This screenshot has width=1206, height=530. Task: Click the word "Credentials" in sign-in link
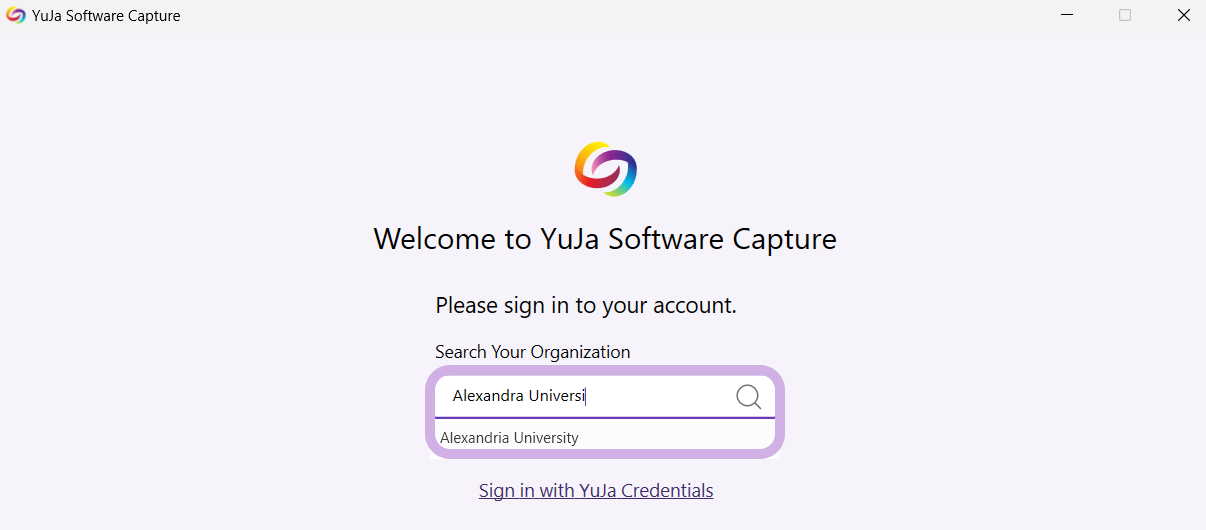click(667, 491)
